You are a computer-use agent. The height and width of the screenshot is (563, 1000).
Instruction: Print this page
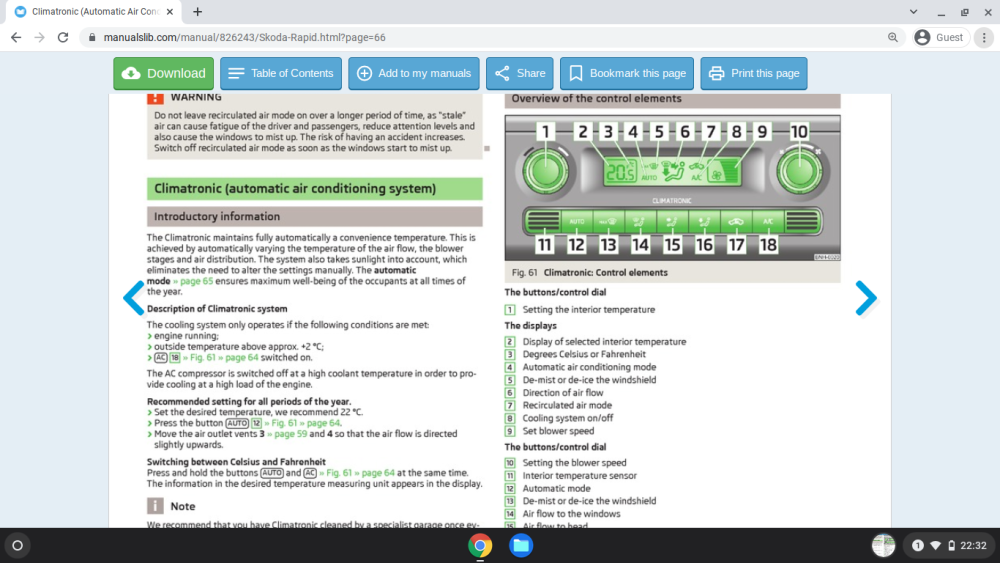[753, 73]
